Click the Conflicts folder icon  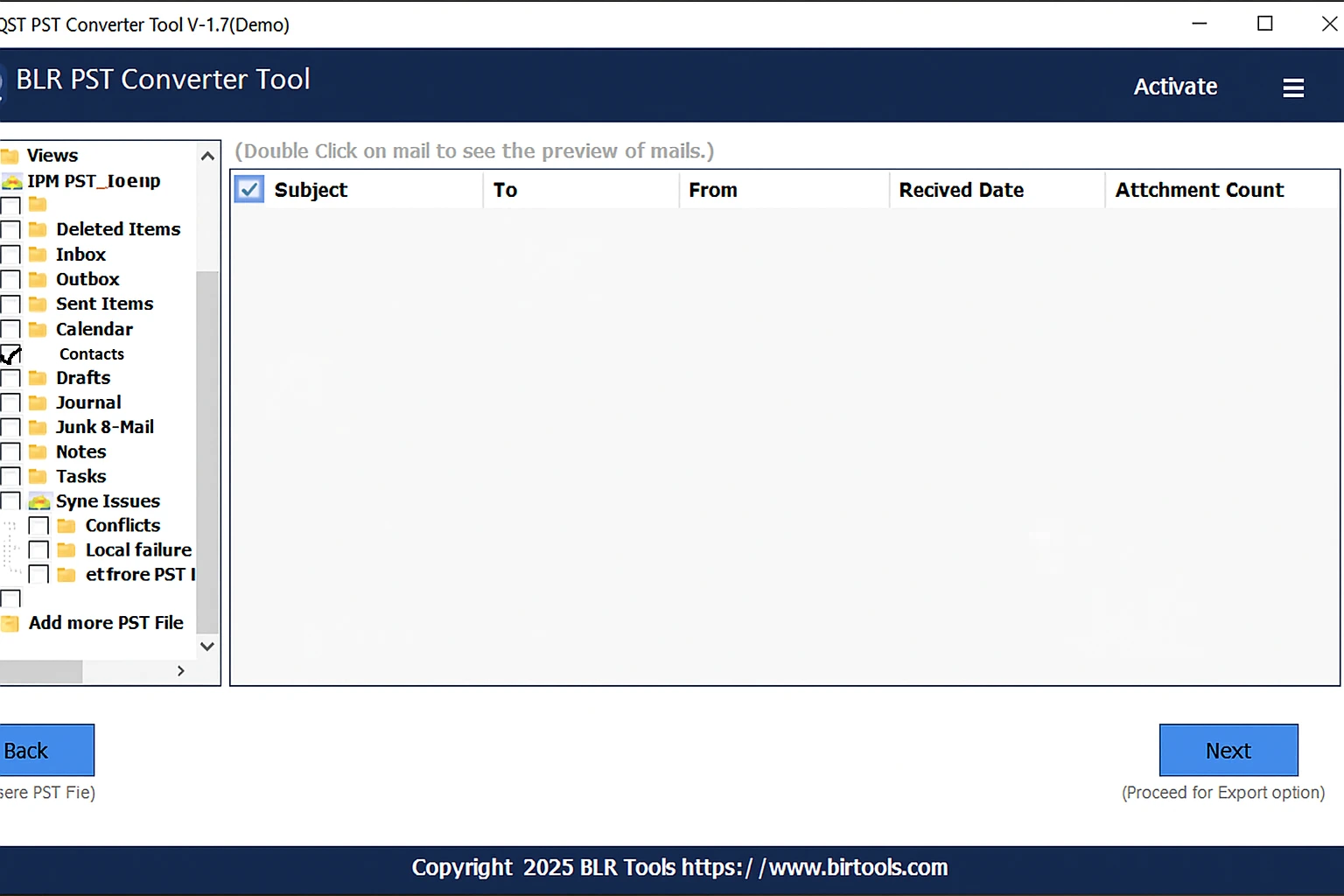(66, 525)
